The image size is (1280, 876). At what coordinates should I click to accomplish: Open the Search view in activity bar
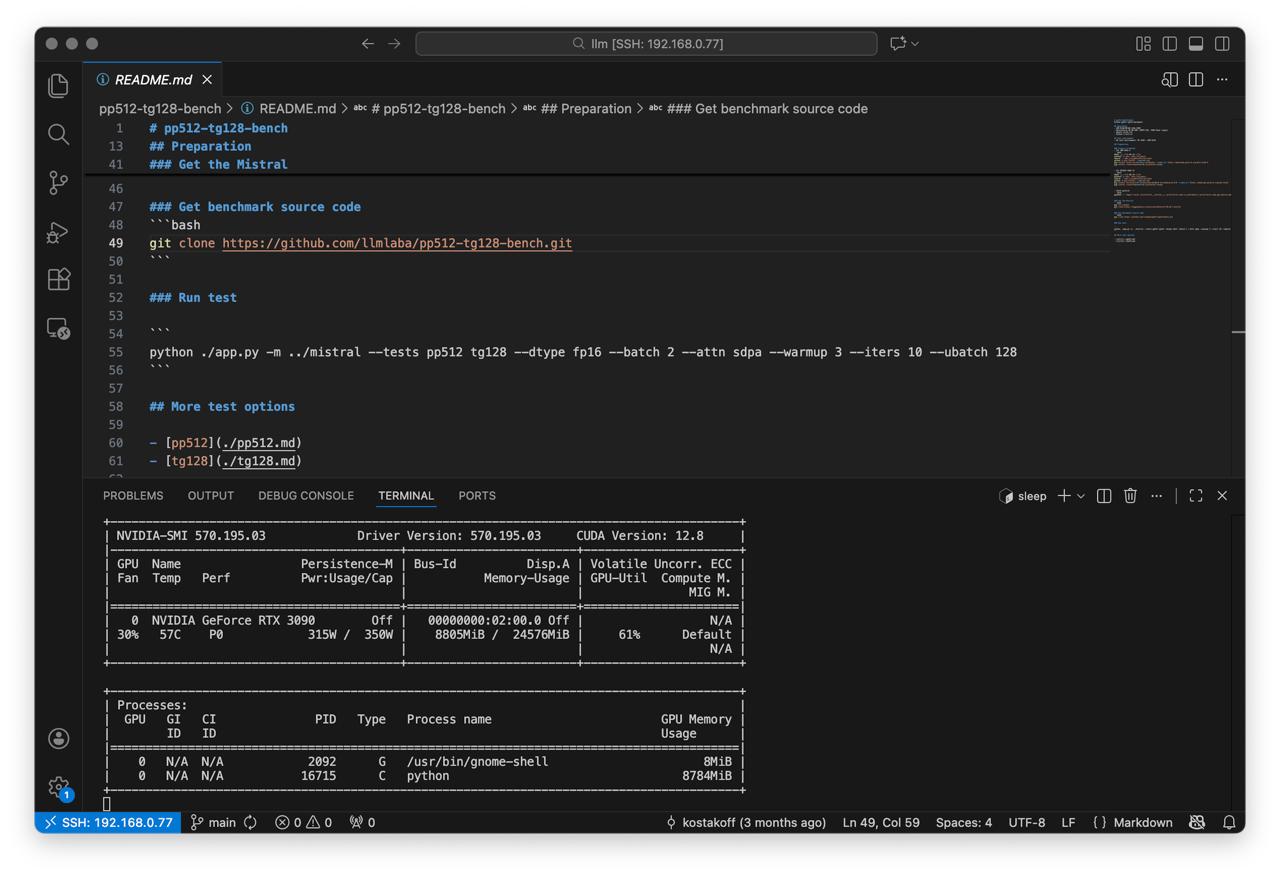58,134
